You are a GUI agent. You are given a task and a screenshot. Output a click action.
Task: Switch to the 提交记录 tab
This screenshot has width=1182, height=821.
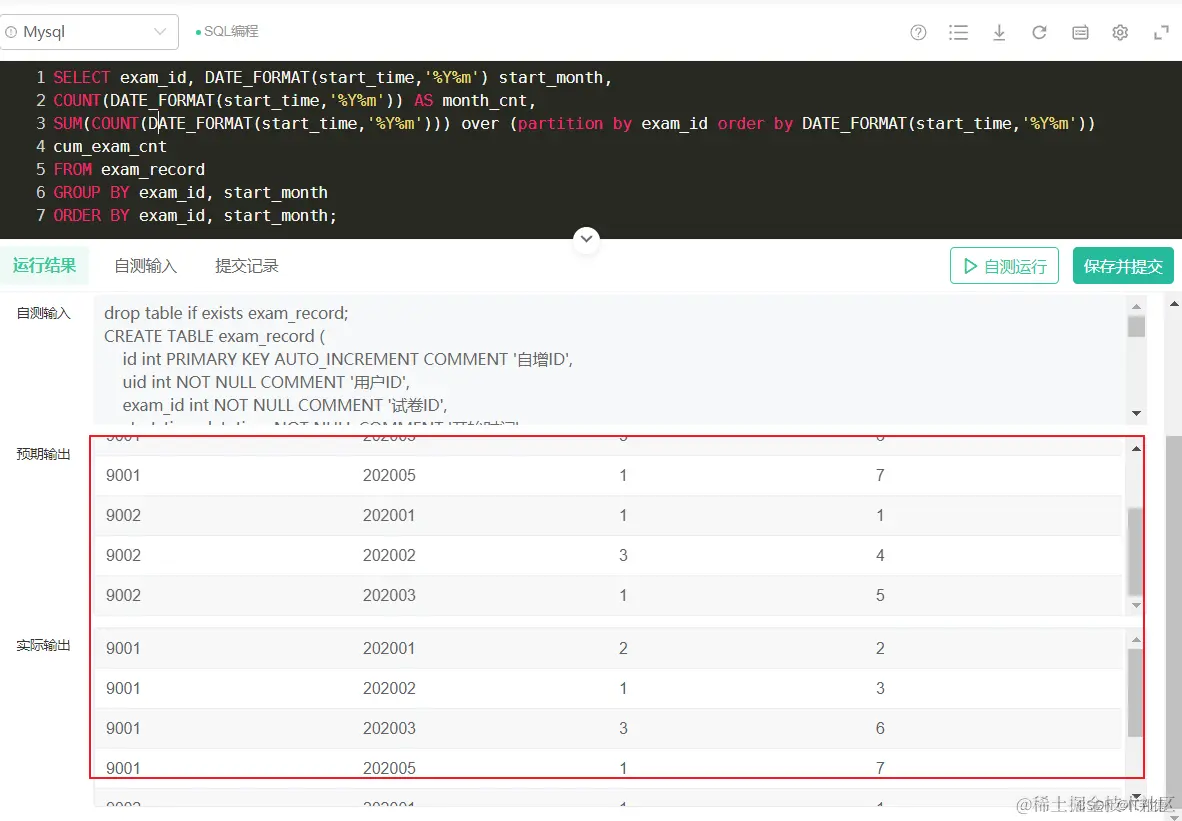click(247, 266)
